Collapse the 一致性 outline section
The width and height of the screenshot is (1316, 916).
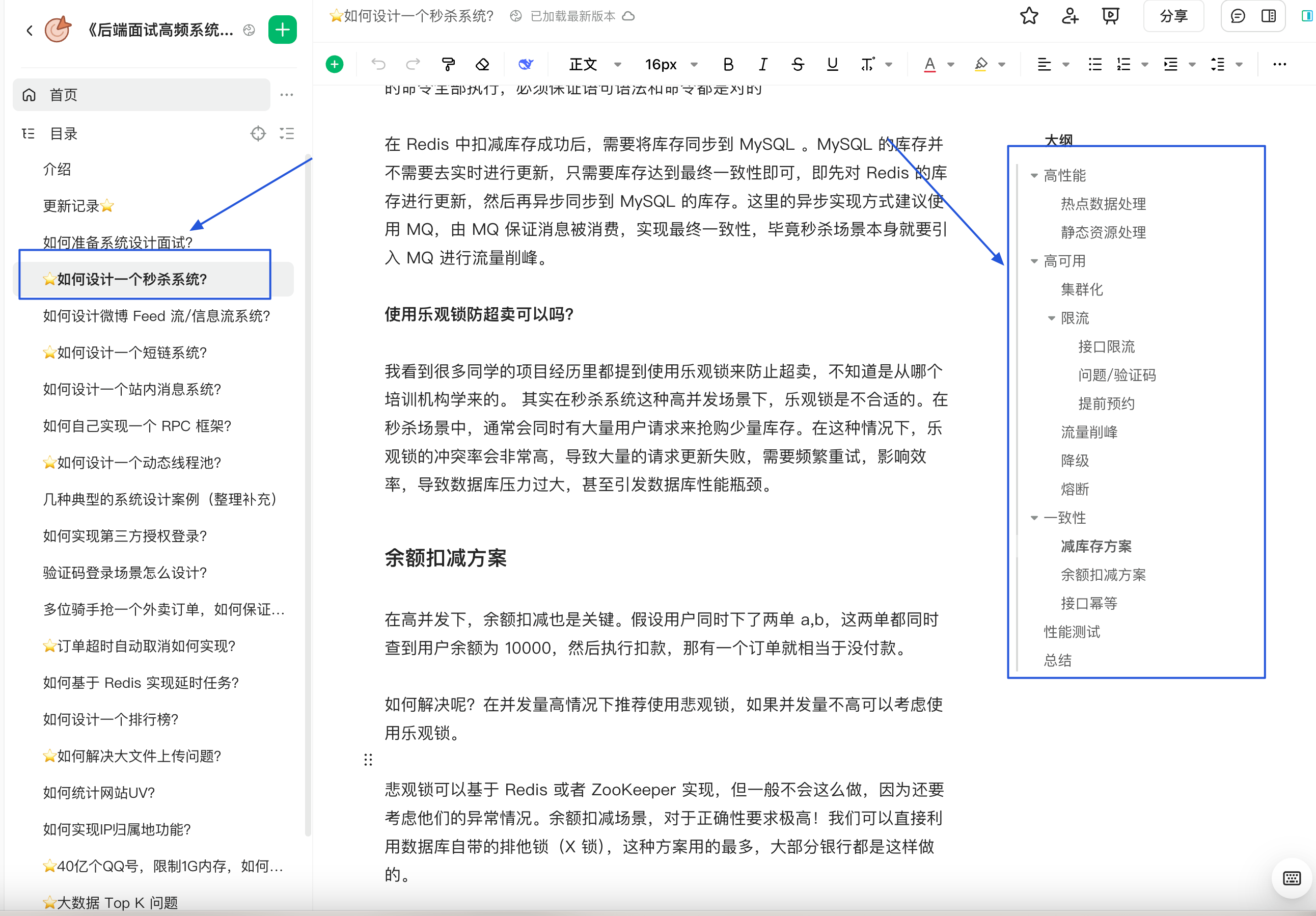coord(1034,518)
